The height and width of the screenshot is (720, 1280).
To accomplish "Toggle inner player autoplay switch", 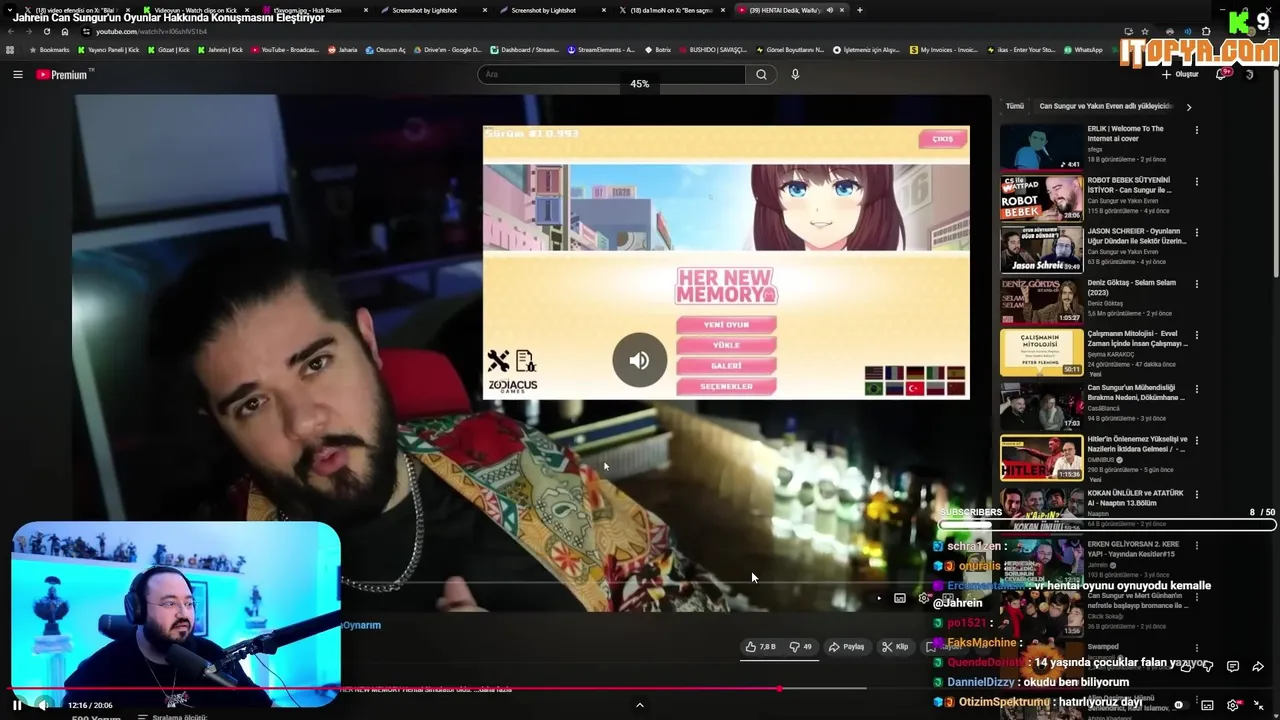I will coord(877,598).
